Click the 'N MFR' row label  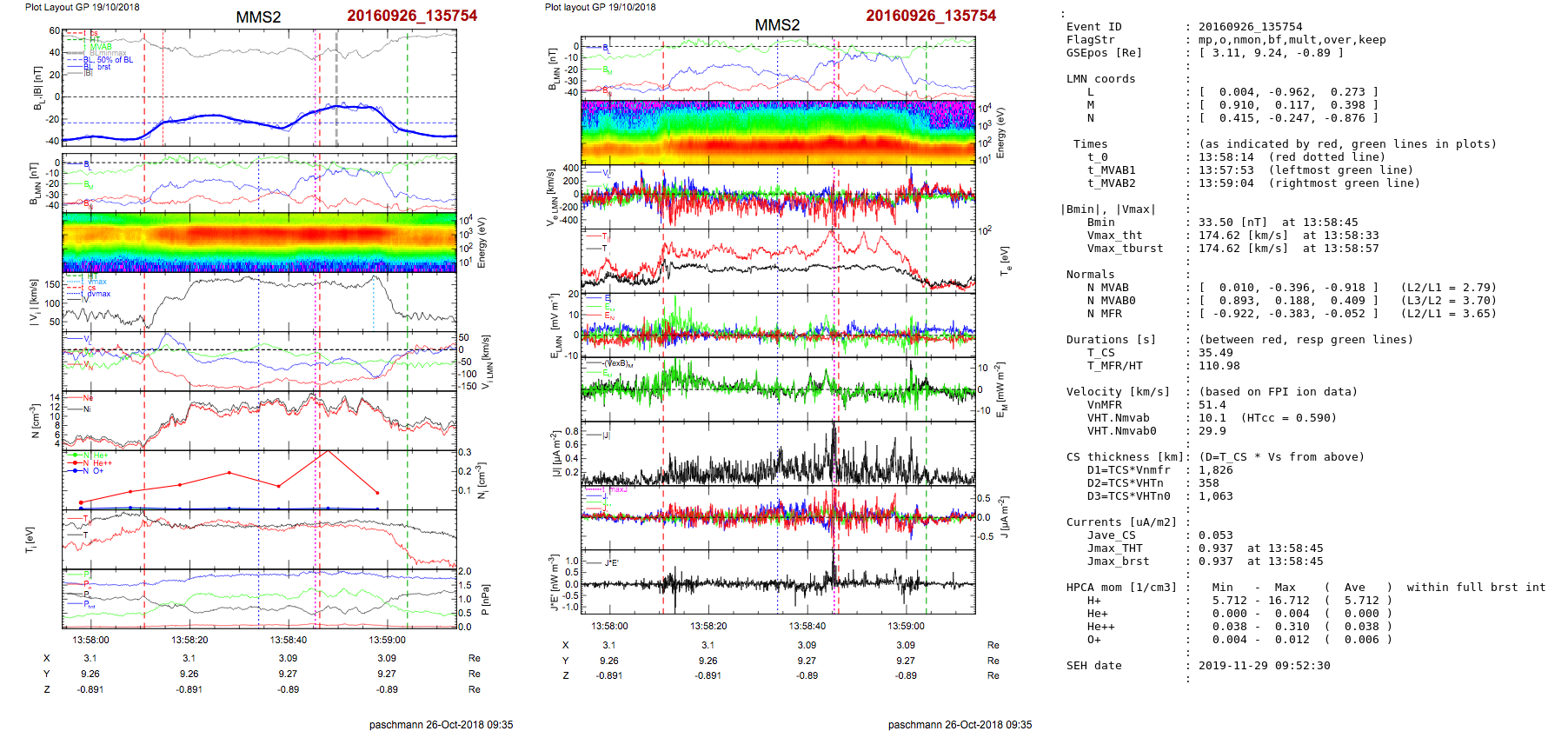point(1104,314)
